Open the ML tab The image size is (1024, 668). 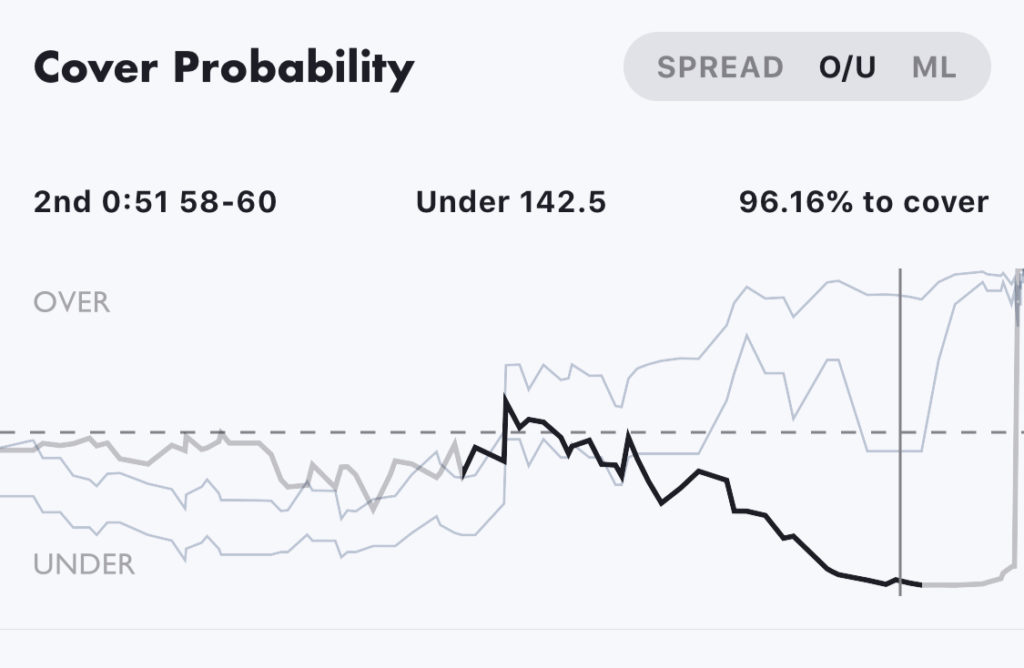pyautogui.click(x=934, y=67)
